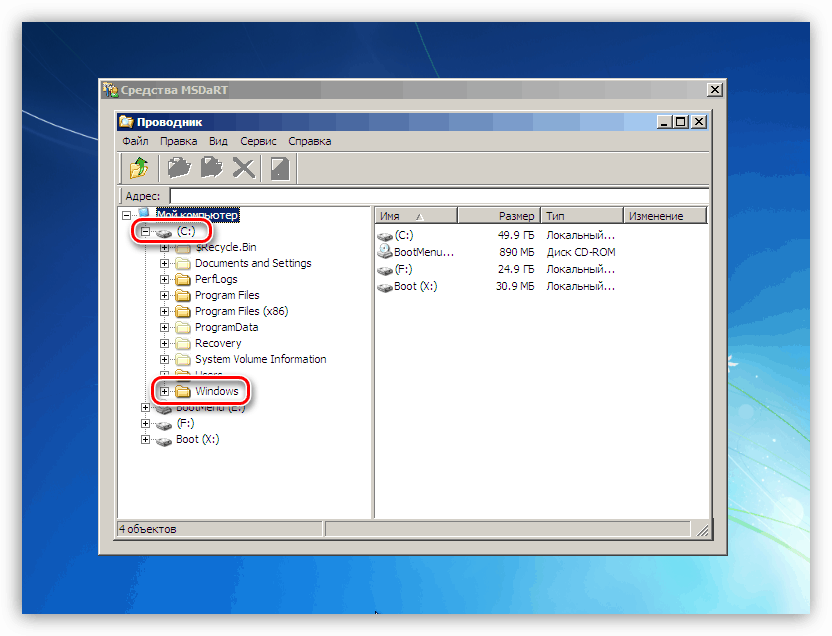Click the greyed-out Copy to folder toolbar icon
Image resolution: width=832 pixels, height=636 pixels.
tap(212, 168)
